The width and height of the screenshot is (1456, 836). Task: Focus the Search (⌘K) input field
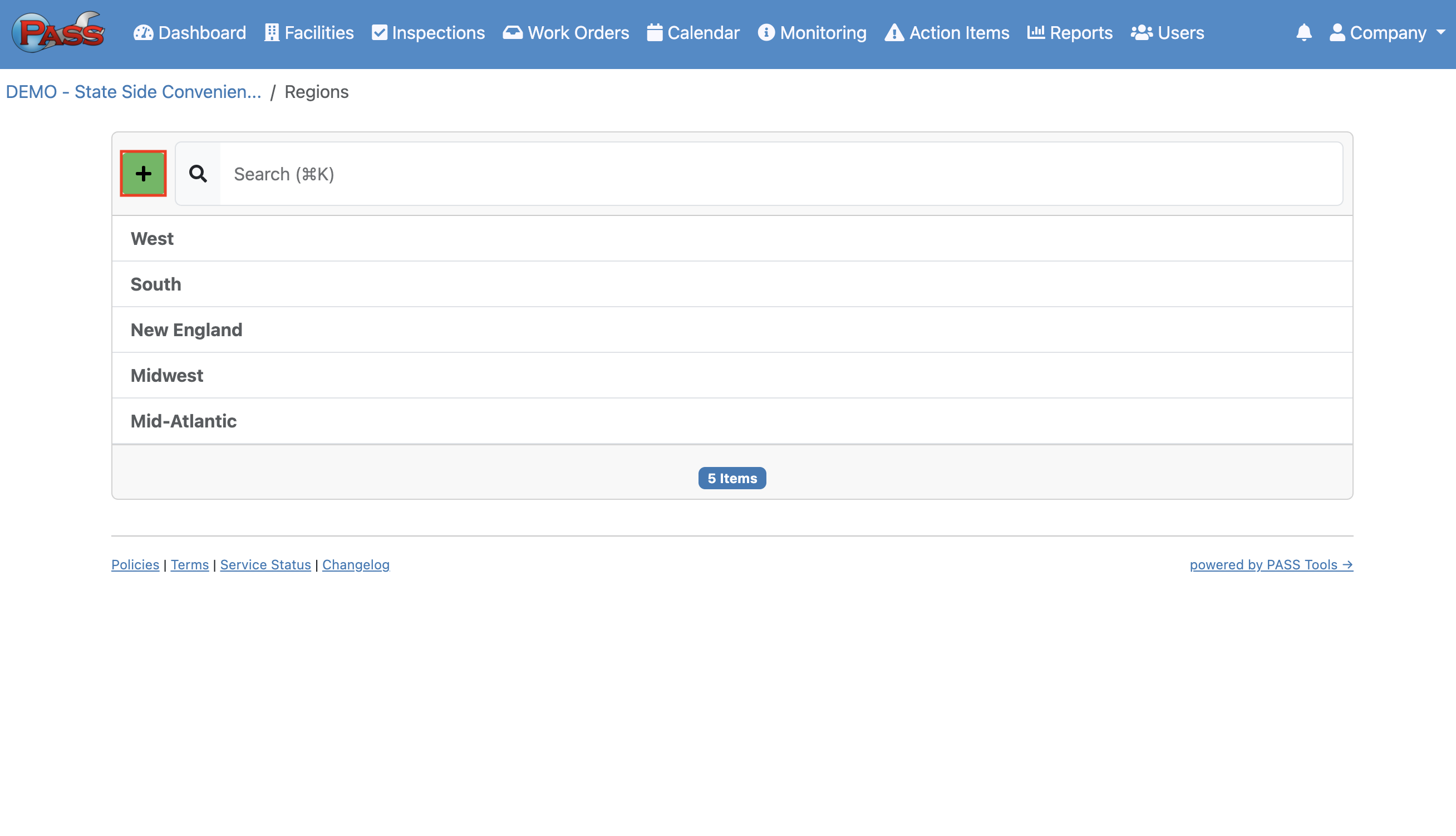tap(781, 174)
